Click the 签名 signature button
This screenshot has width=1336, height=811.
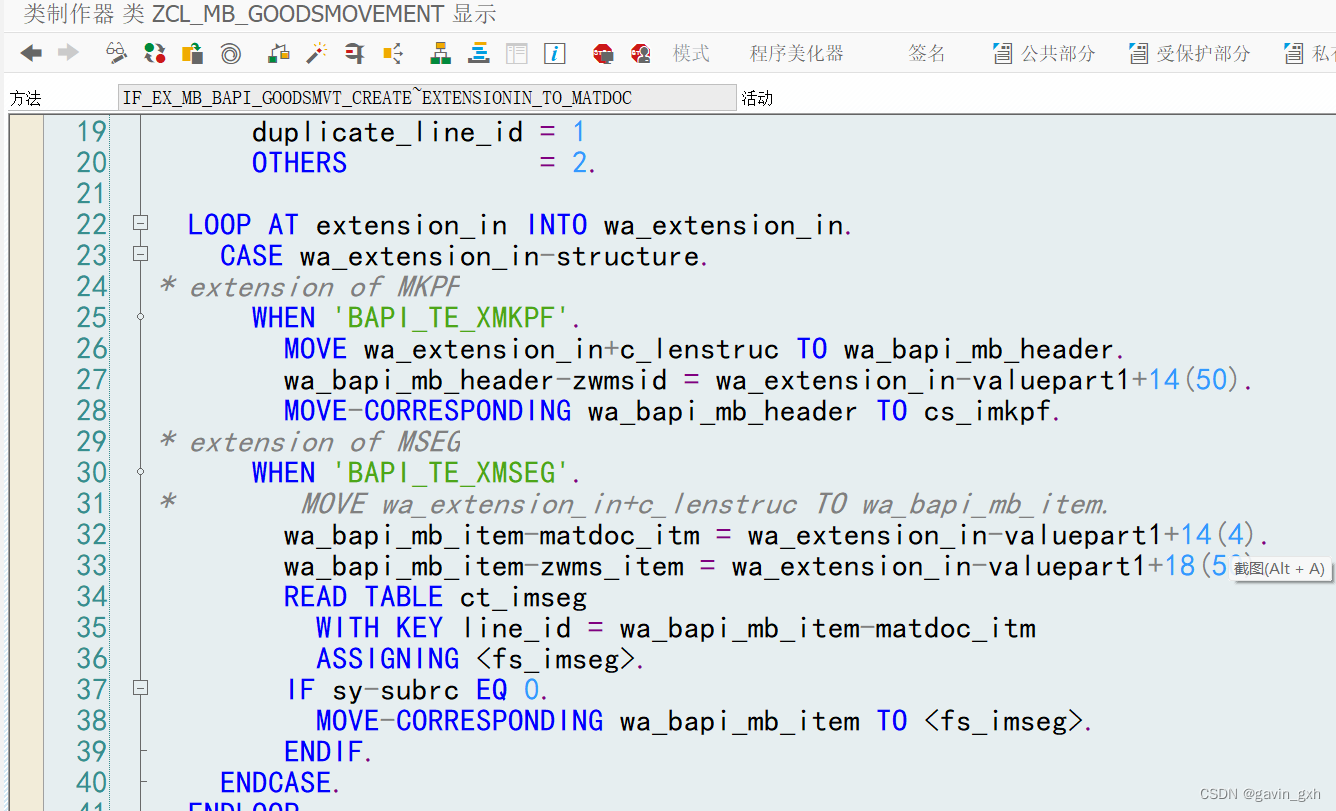coord(926,52)
